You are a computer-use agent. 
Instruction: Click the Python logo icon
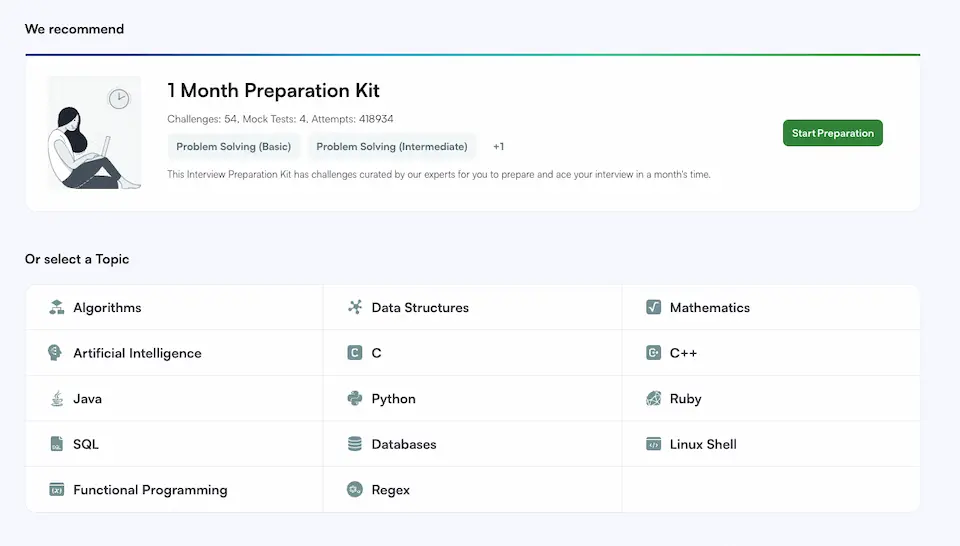click(355, 398)
